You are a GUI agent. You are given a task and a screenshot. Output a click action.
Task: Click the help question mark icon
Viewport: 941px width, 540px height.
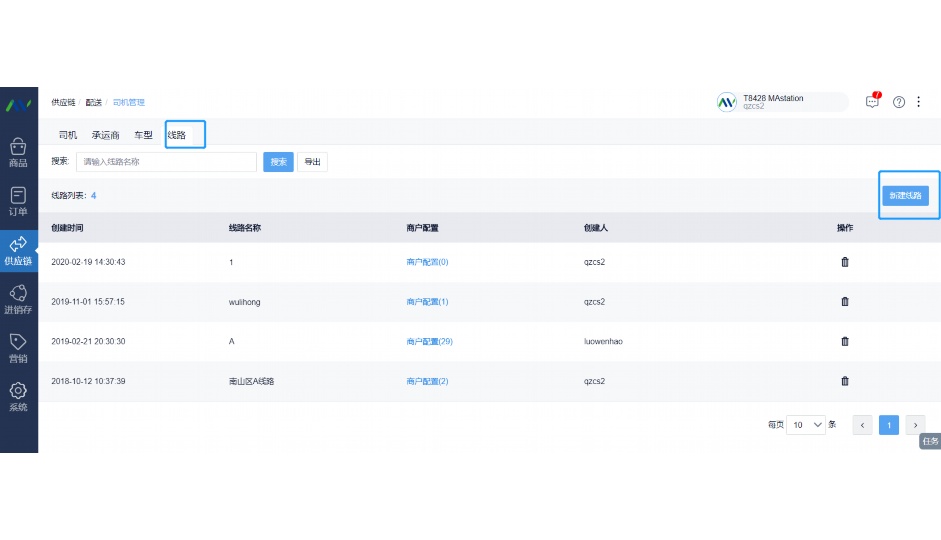click(899, 102)
